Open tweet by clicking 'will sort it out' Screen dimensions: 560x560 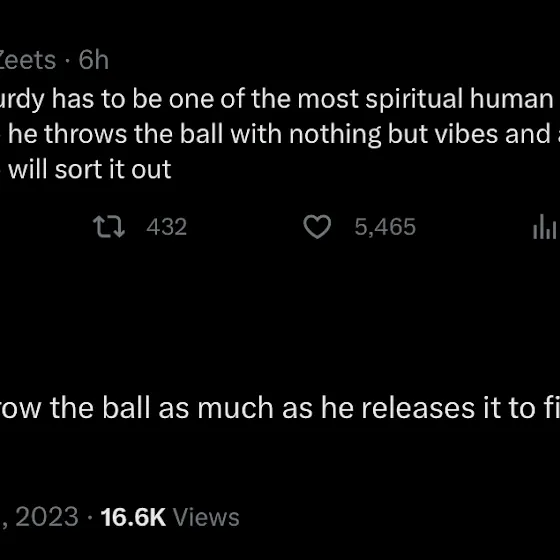pyautogui.click(x=90, y=169)
